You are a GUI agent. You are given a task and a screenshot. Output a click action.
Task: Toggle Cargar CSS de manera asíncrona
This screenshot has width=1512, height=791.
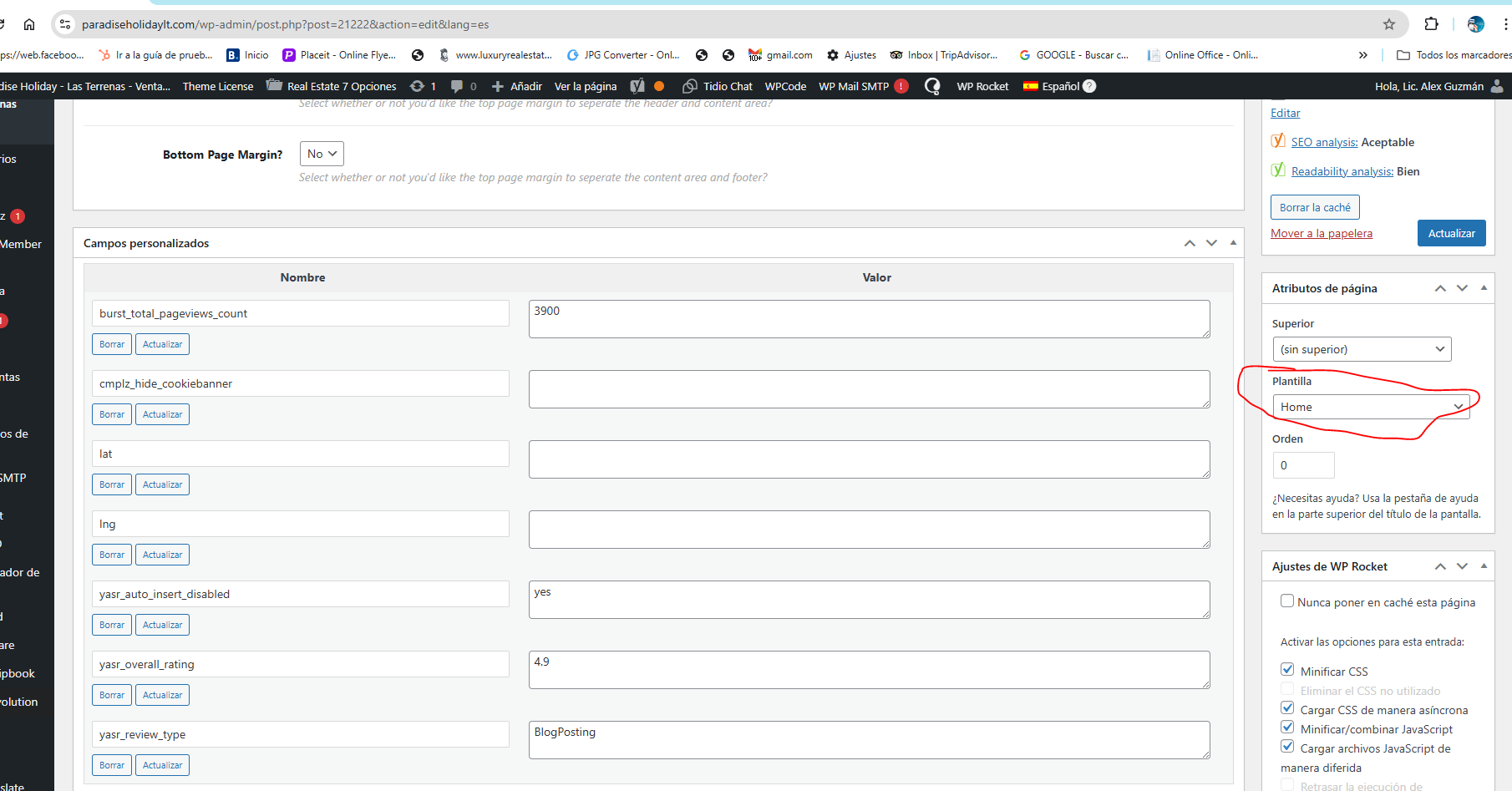1287,708
